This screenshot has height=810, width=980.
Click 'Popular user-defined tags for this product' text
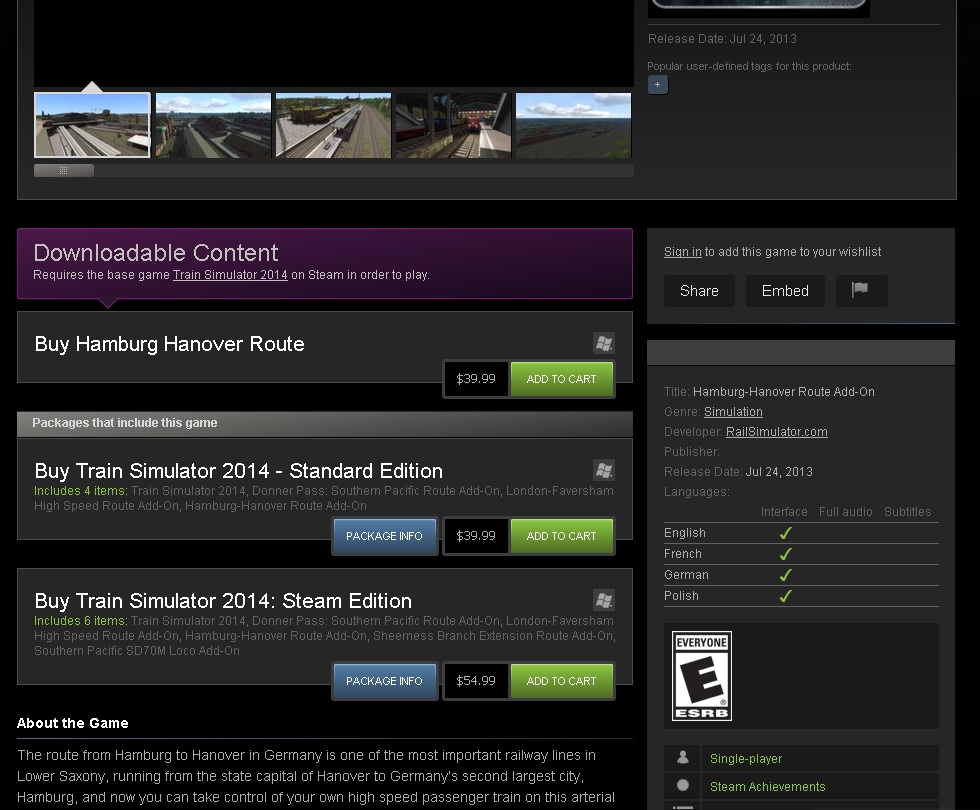click(x=749, y=66)
